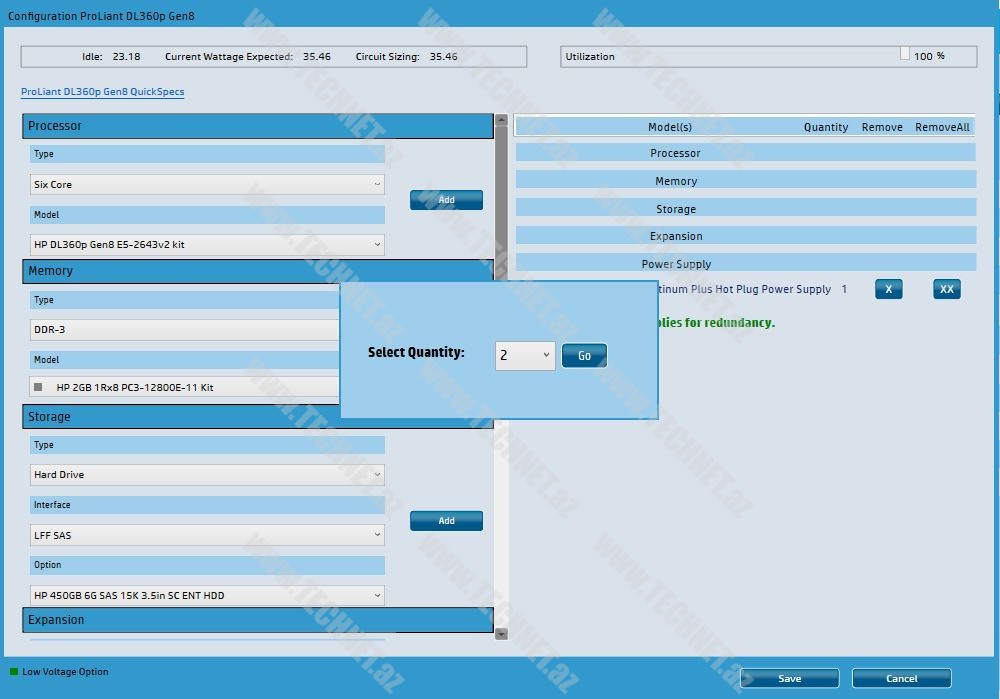This screenshot has width=1000, height=699.
Task: Open the storage Interface dropdown LFF SAS
Action: (x=207, y=535)
